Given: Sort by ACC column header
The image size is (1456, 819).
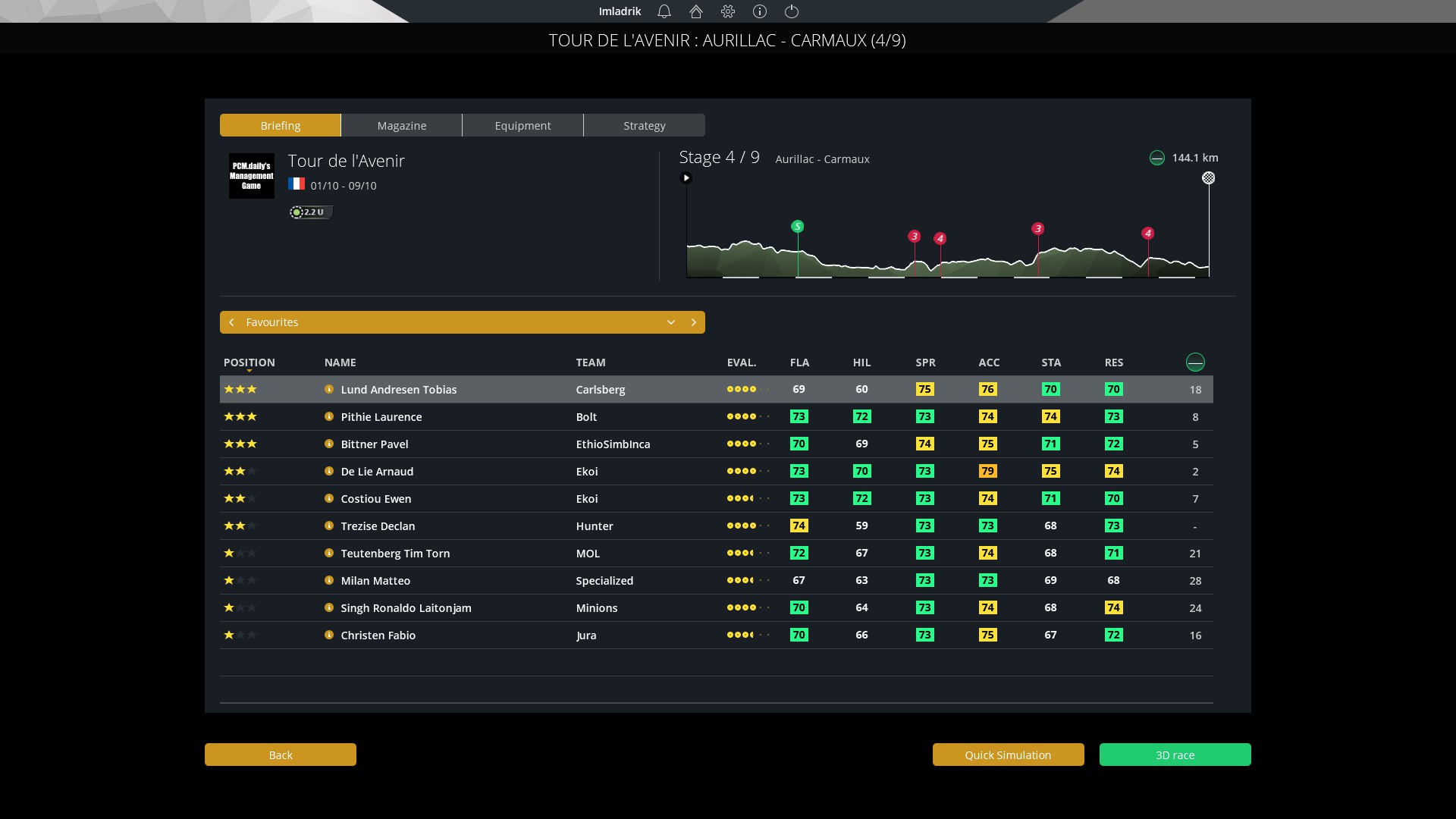Looking at the screenshot, I should point(989,362).
